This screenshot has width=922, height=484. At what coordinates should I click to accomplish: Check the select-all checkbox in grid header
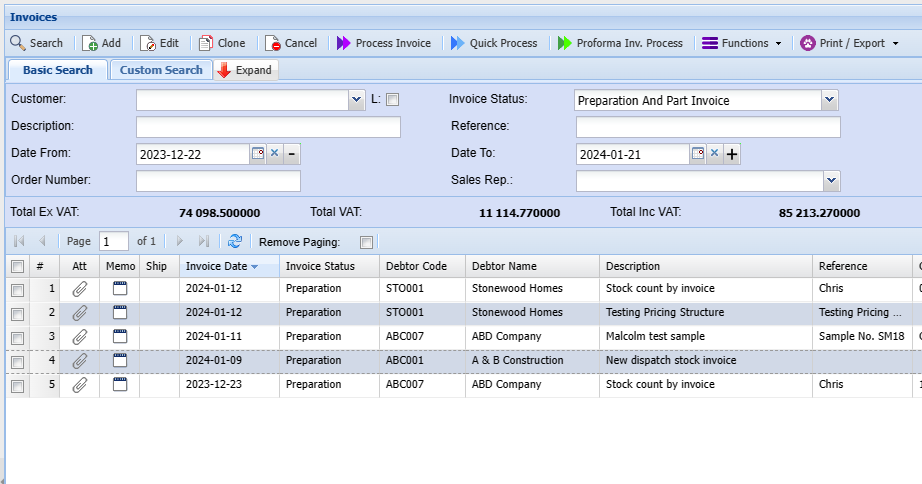pyautogui.click(x=17, y=266)
